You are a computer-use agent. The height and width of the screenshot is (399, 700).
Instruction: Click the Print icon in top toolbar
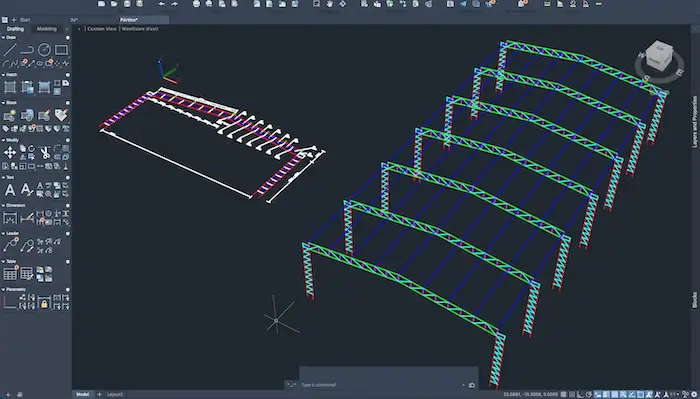point(196,4)
